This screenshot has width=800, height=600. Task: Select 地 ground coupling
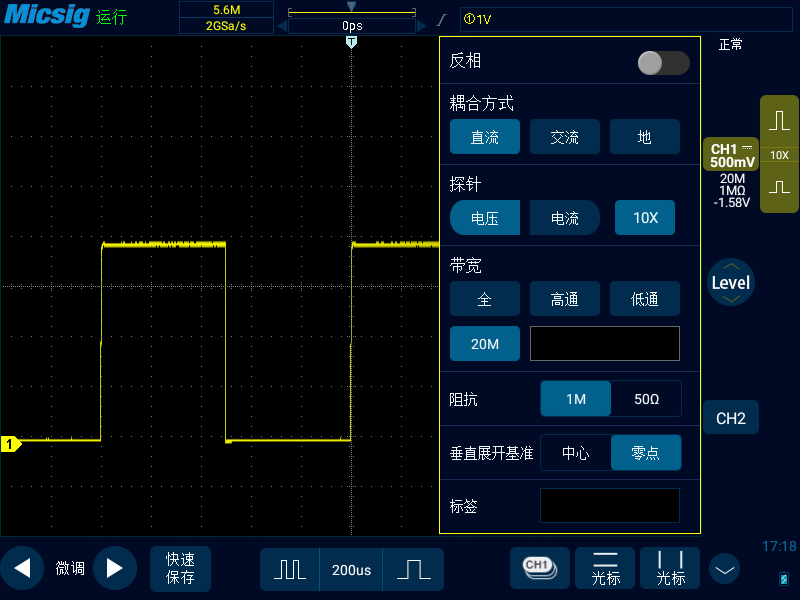coord(645,137)
